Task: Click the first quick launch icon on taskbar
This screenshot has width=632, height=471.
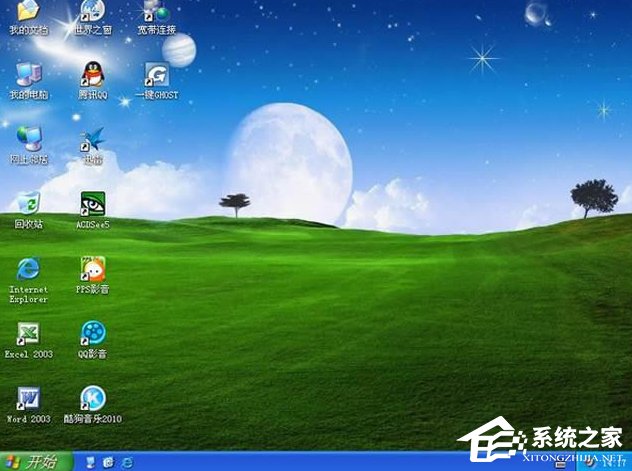Action: 92,462
